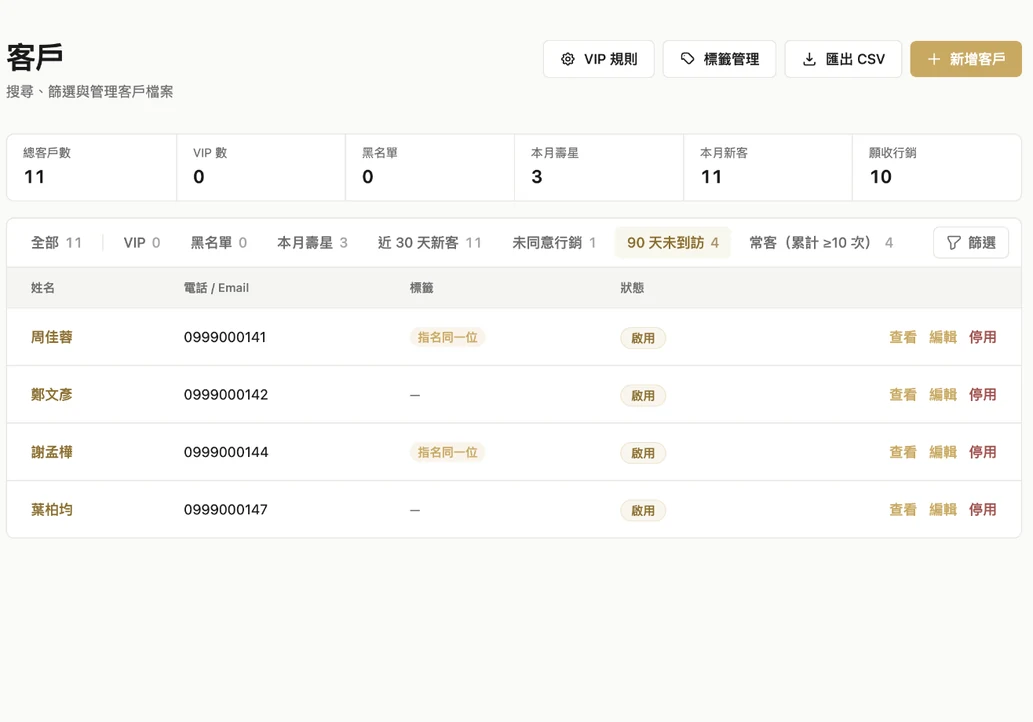The image size is (1033, 722).
Task: Click 查看 for 周佳蓉
Action: 903,337
